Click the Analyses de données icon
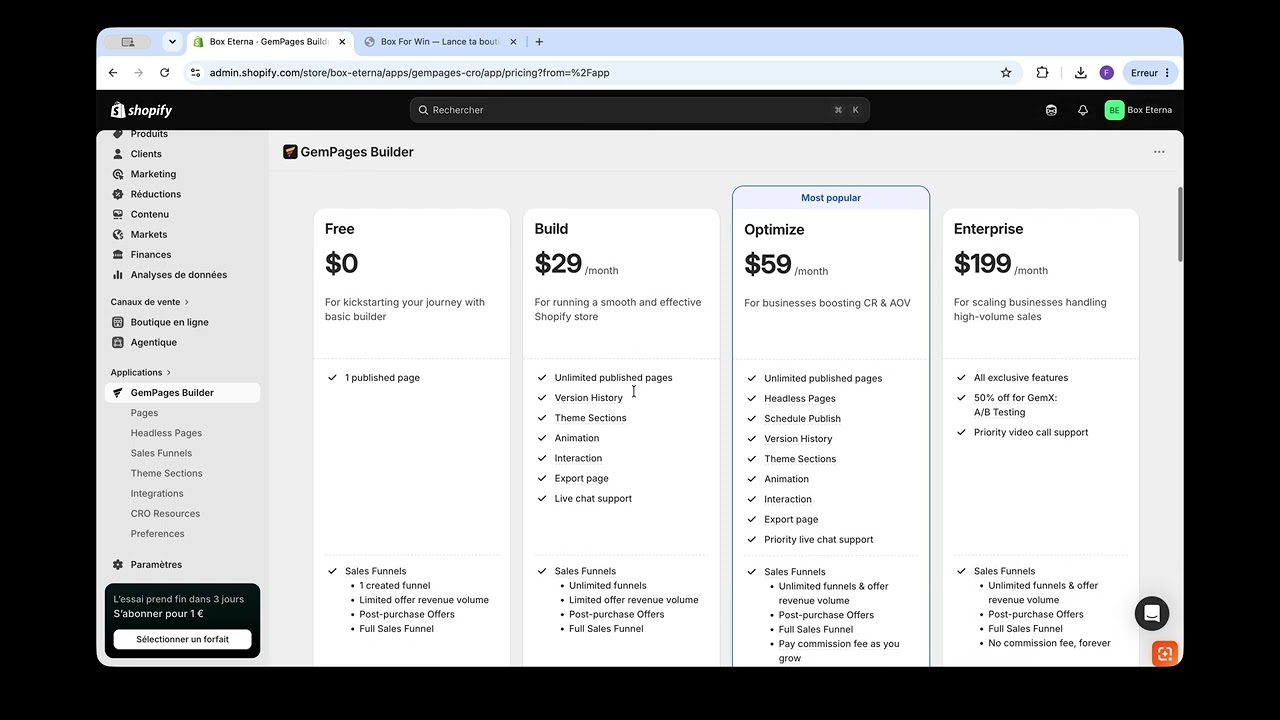This screenshot has height=720, width=1280. coord(118,274)
